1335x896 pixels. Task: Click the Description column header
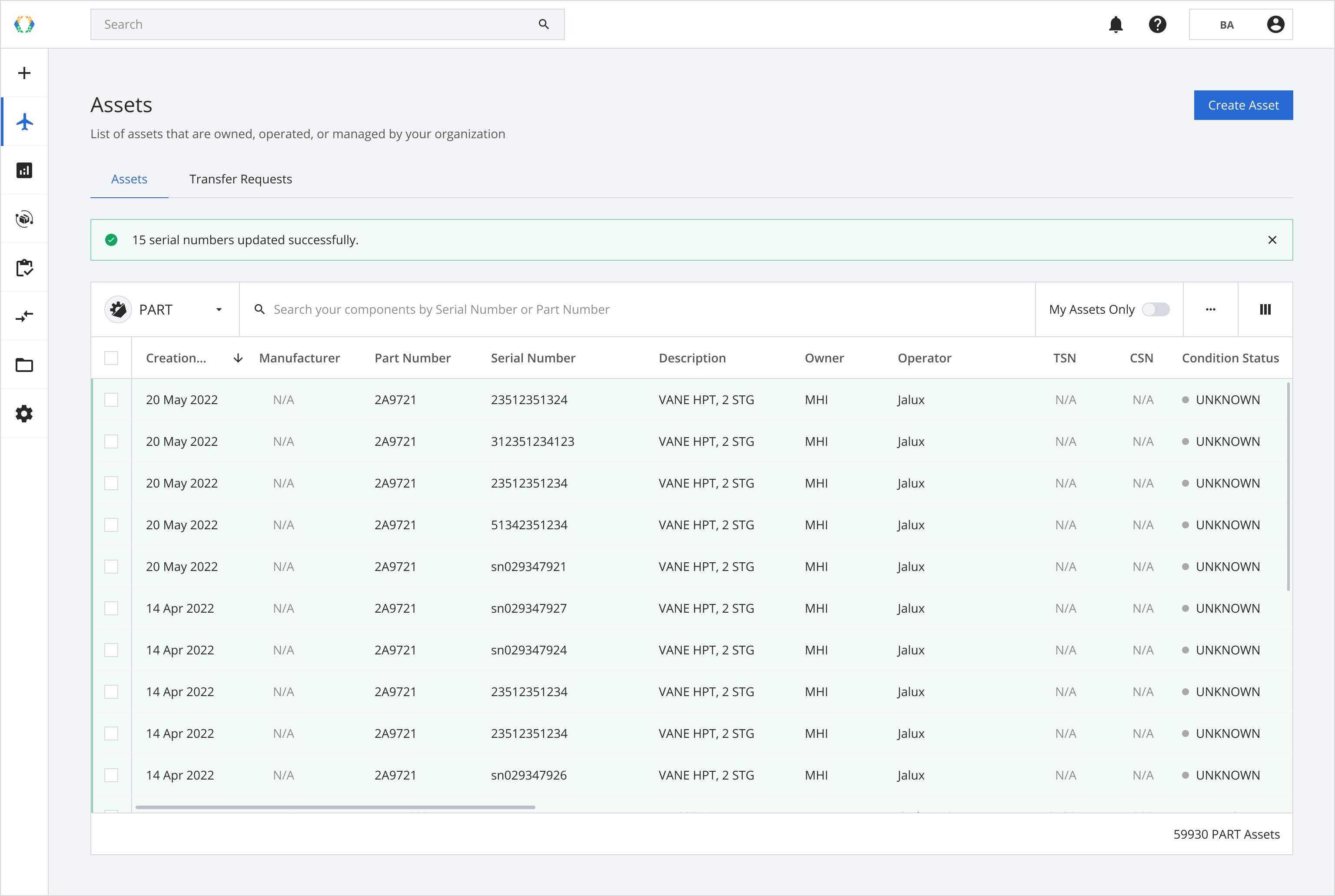click(x=692, y=358)
